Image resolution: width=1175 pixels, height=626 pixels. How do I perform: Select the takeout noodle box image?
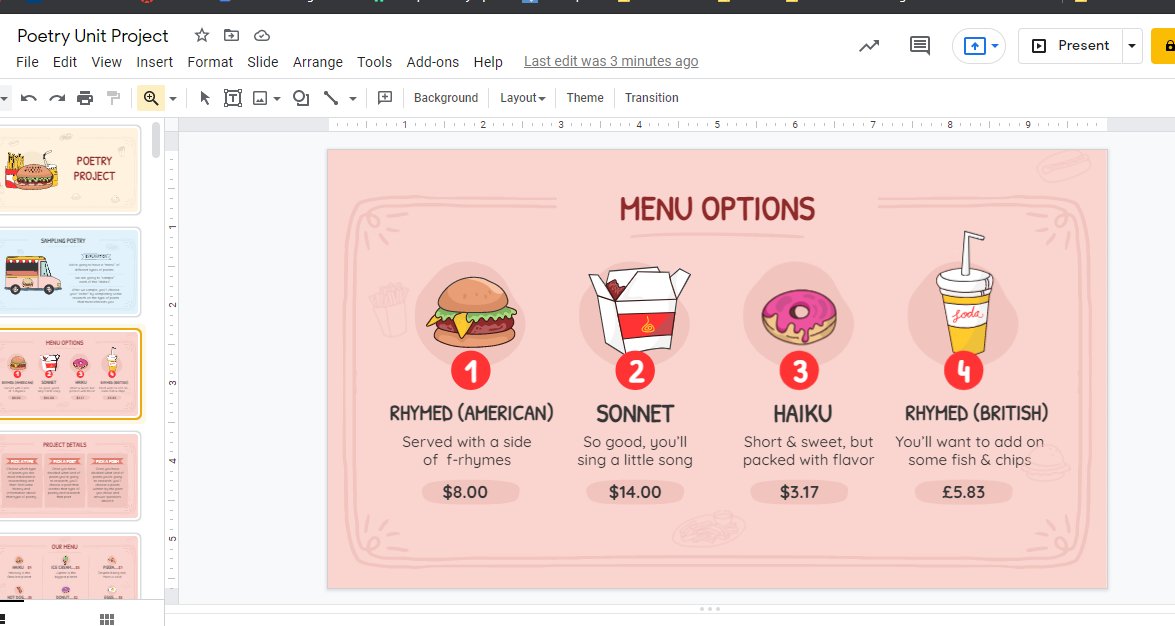(638, 309)
